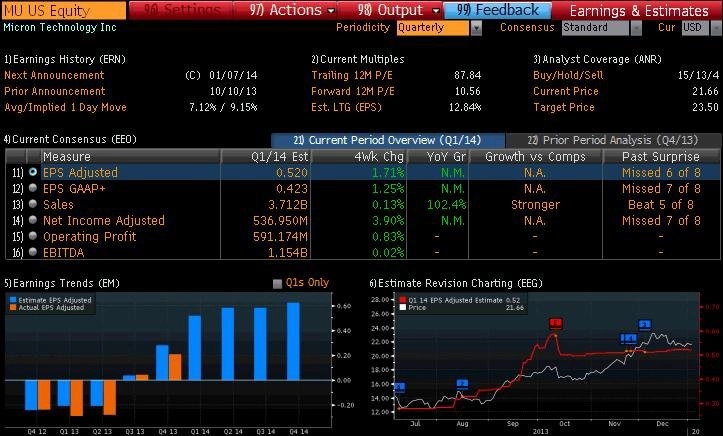
Task: Click blue Estimate EPS Adjusted legend swatch
Action: coord(13,300)
